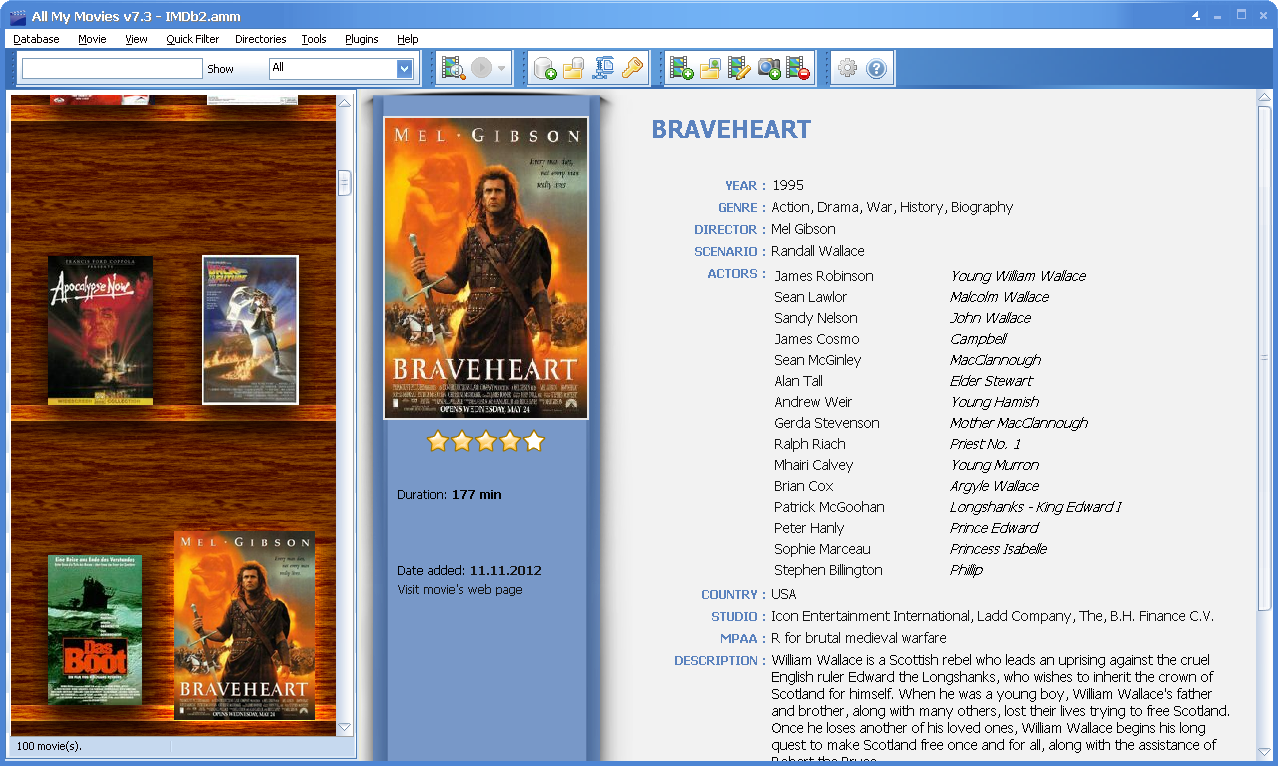Viewport: 1278px width, 766px height.
Task: Click scenario writer Randall Wallace
Action: coord(818,251)
